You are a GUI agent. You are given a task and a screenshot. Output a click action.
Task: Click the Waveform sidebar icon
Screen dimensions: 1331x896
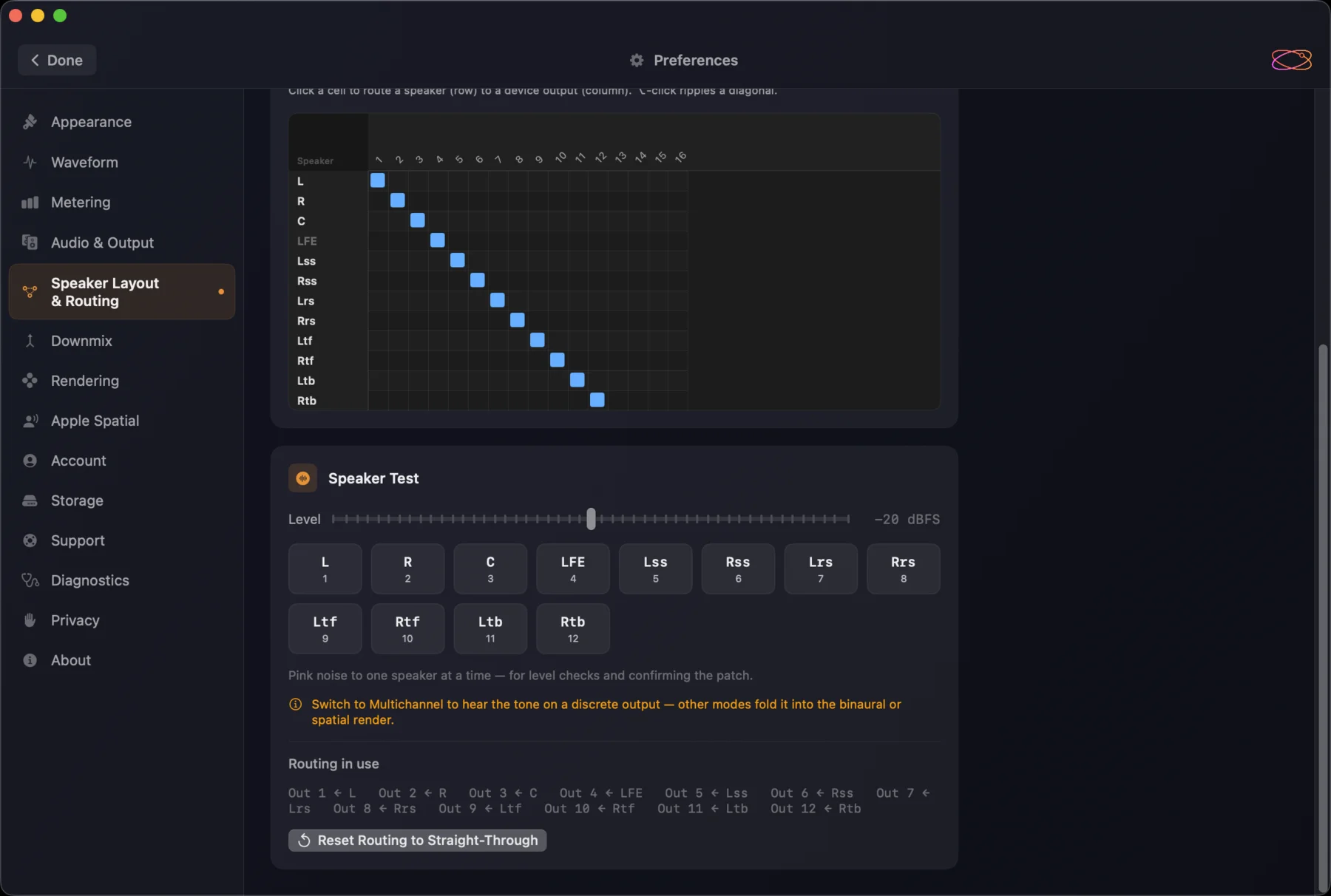[30, 162]
